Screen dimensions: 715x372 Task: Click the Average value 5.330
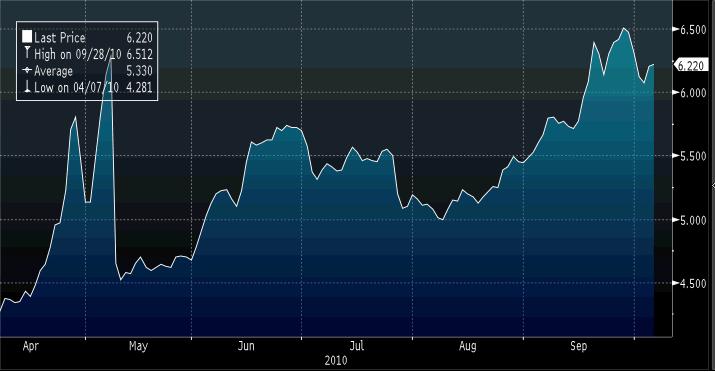click(139, 71)
